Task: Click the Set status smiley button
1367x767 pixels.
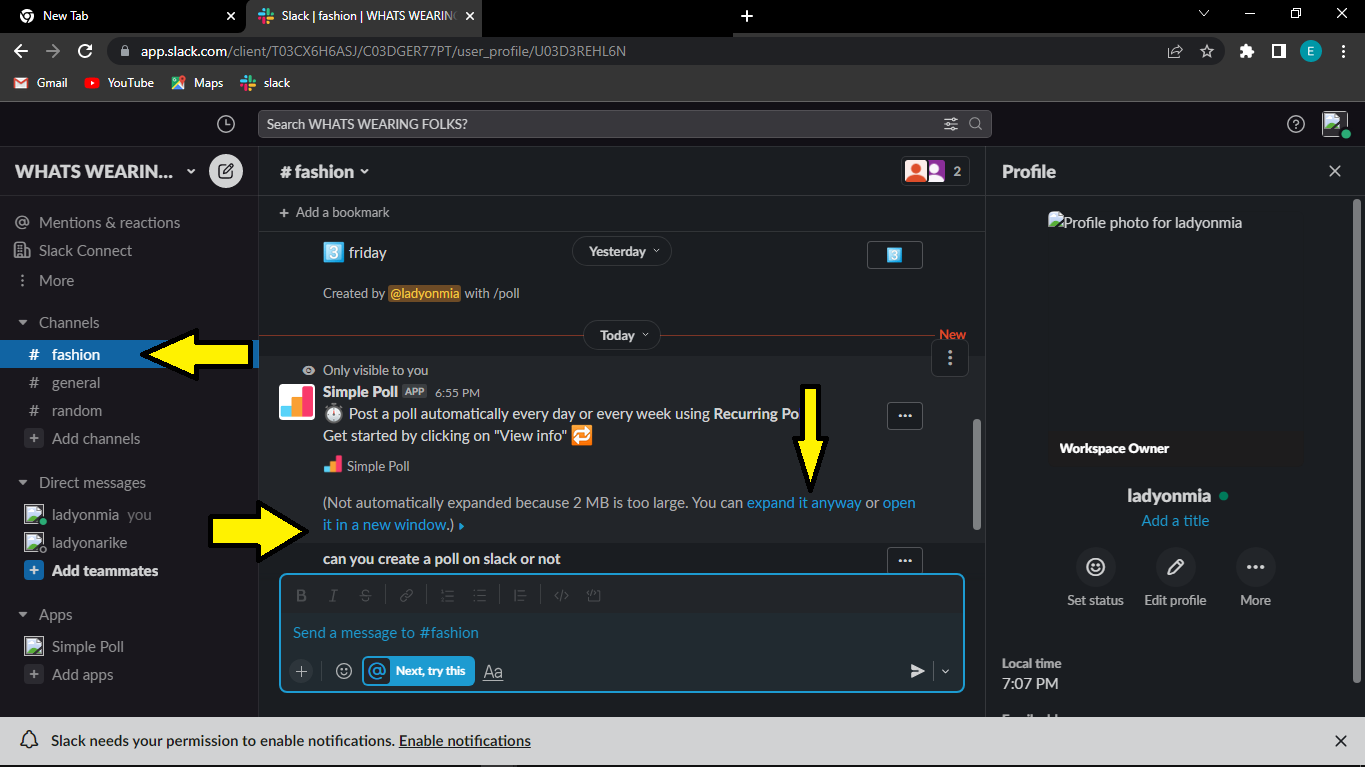Action: (x=1096, y=567)
